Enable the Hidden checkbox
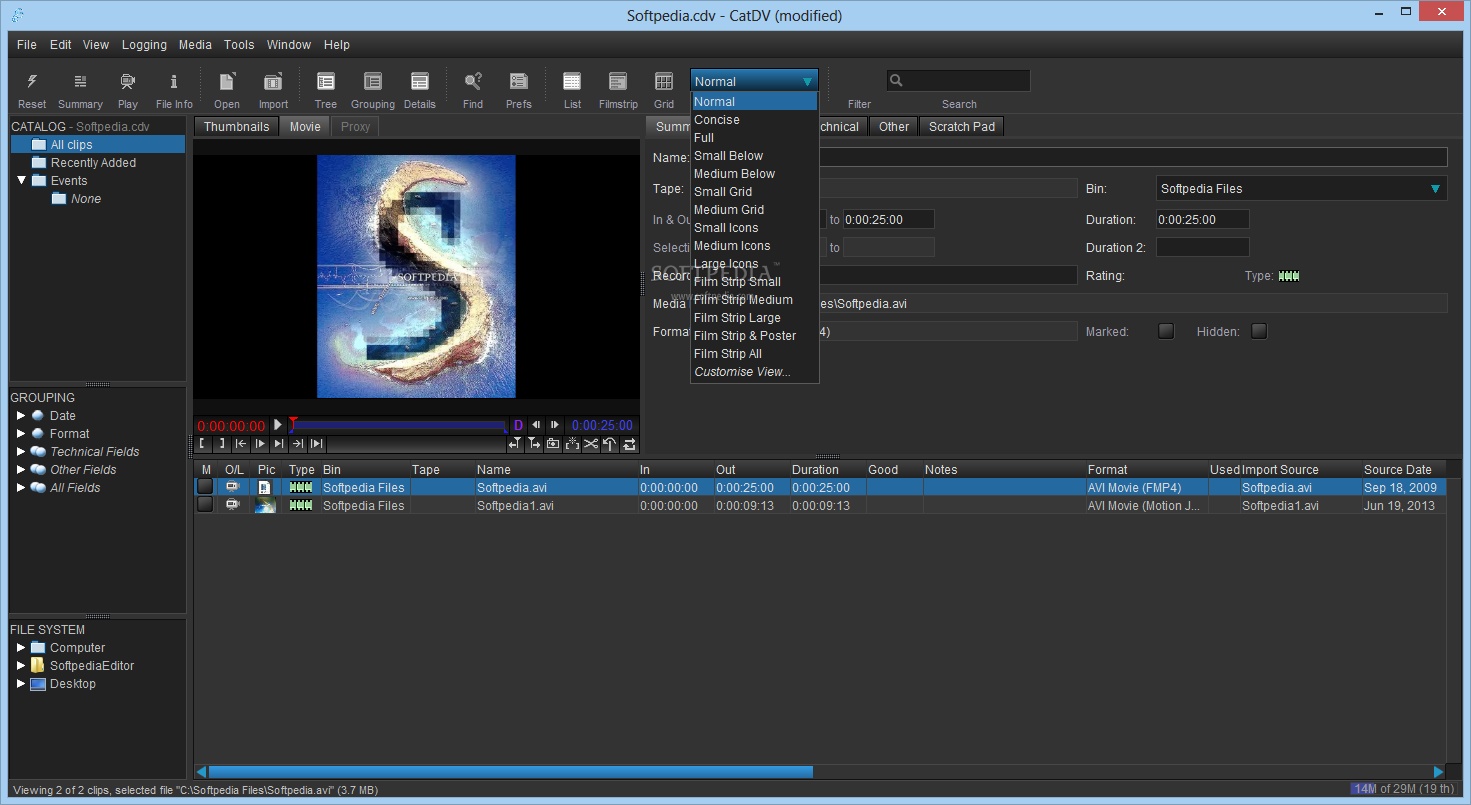The width and height of the screenshot is (1471, 805). point(1259,331)
